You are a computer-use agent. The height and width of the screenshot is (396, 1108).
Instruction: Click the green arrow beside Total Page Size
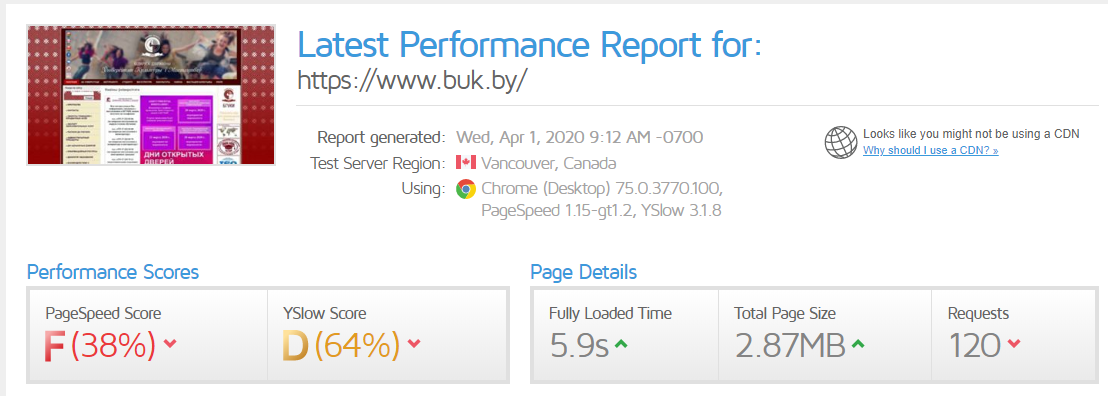pyautogui.click(x=857, y=344)
